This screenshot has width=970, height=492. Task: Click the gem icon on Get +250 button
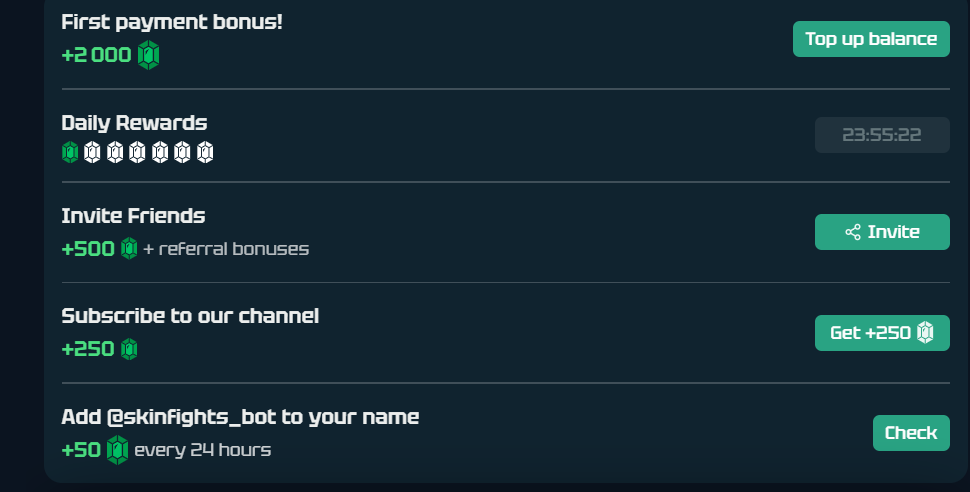[925, 332]
